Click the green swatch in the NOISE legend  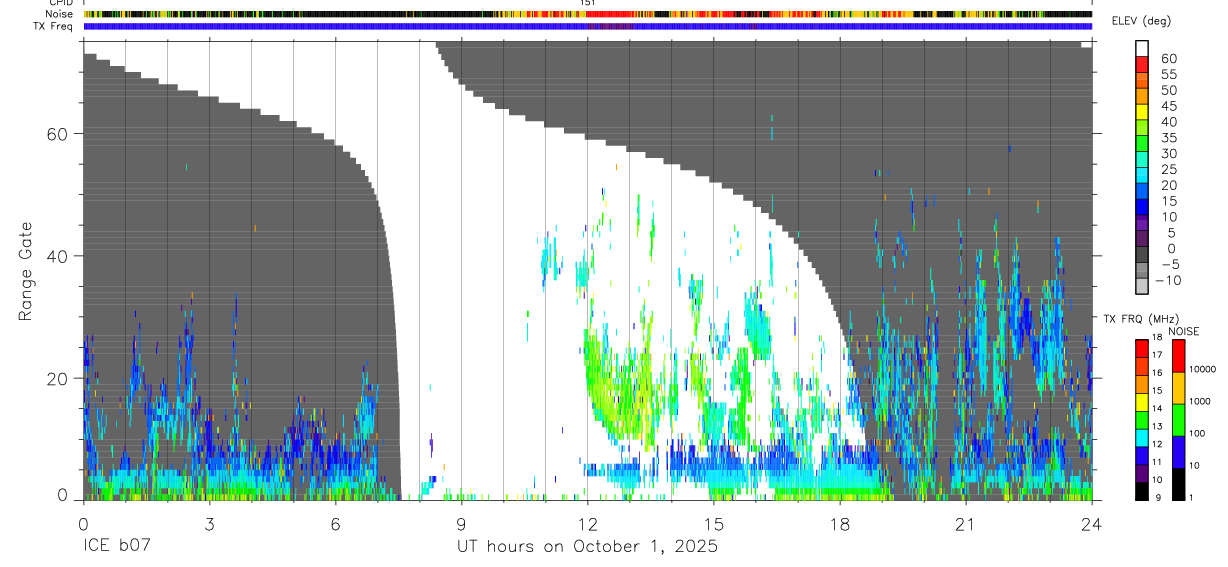click(x=1179, y=420)
